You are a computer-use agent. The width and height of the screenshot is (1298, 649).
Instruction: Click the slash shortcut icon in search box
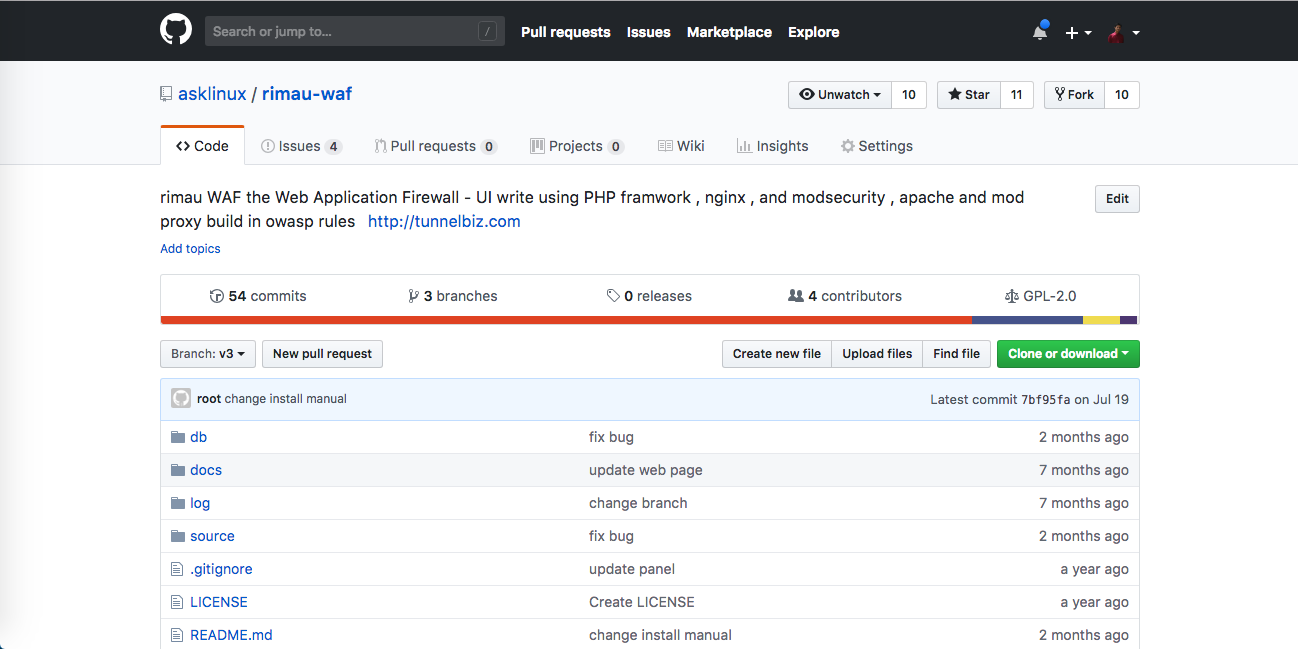point(487,32)
